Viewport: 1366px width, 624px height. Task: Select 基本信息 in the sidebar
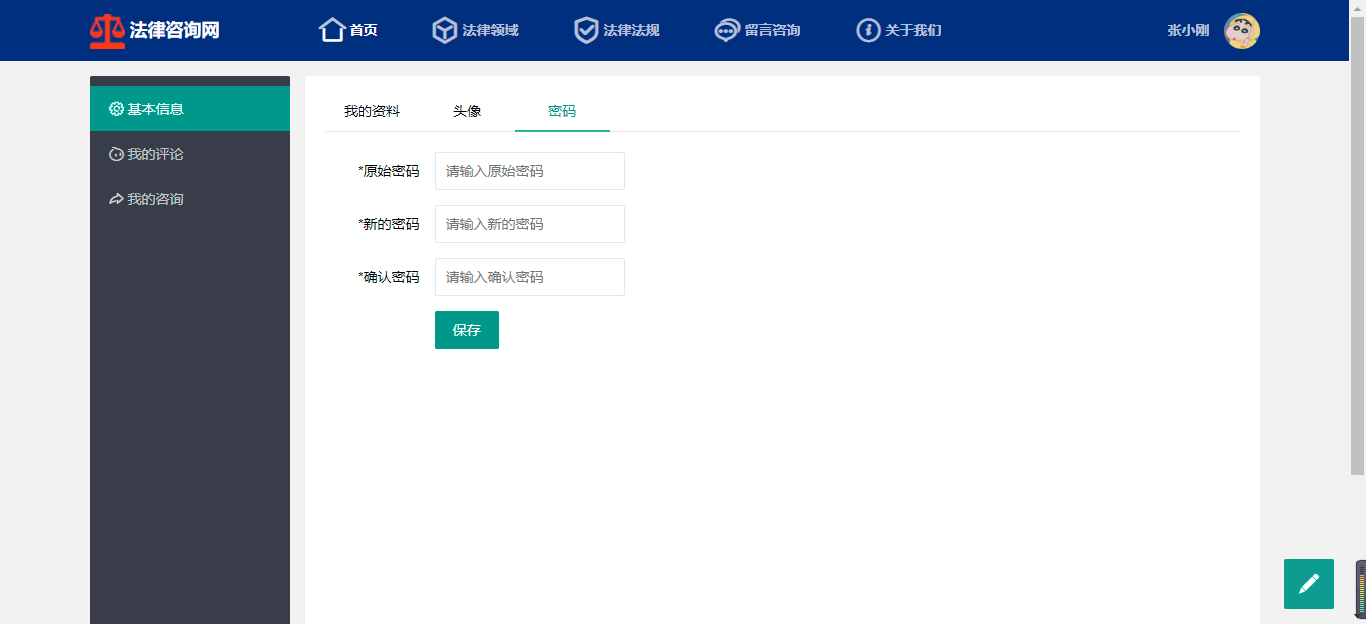tap(190, 109)
